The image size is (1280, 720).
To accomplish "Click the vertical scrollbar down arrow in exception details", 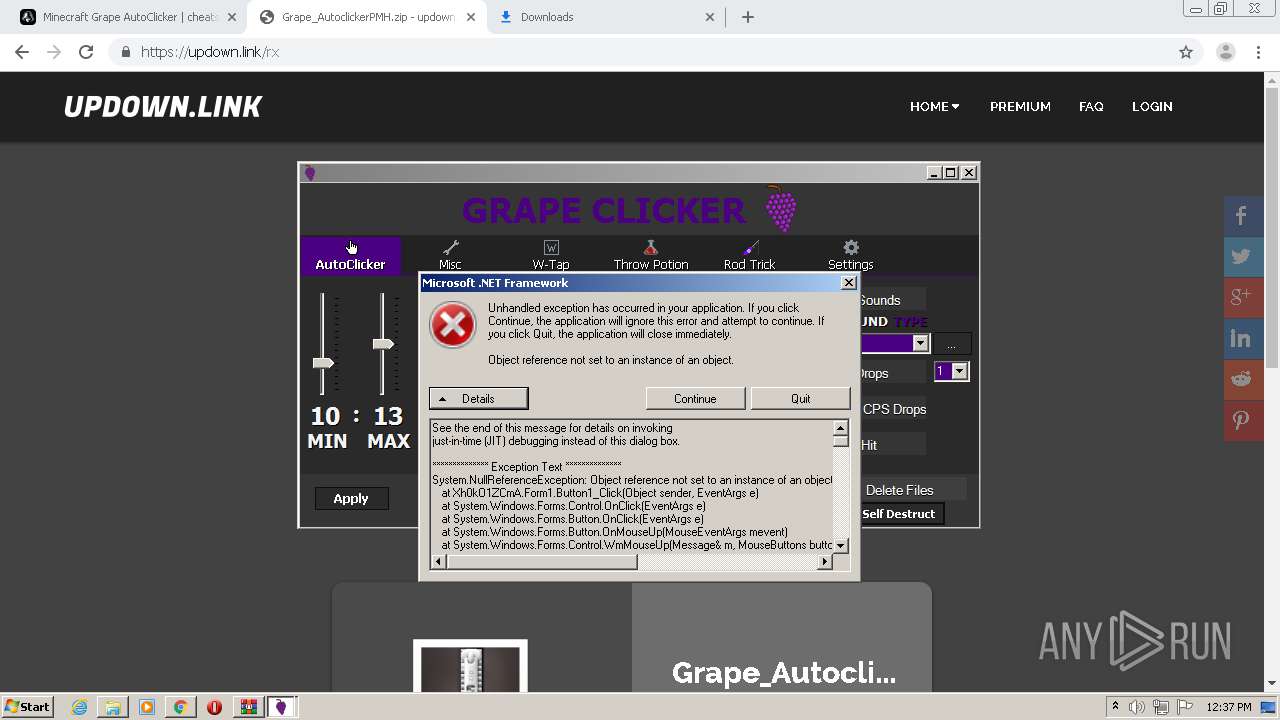I will (841, 545).
